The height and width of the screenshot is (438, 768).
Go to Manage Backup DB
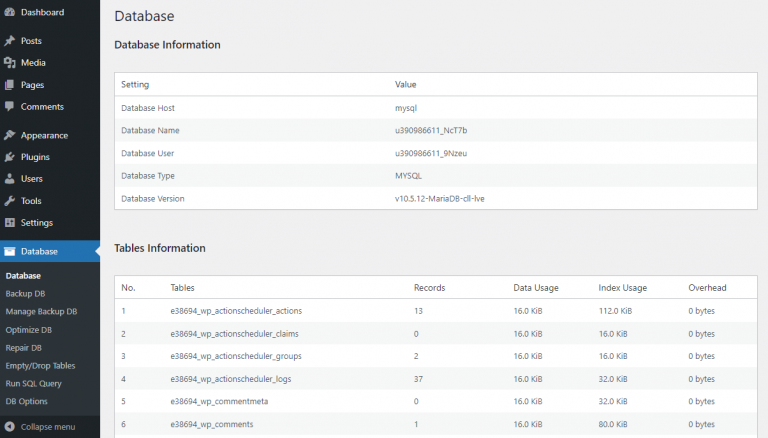(x=41, y=312)
